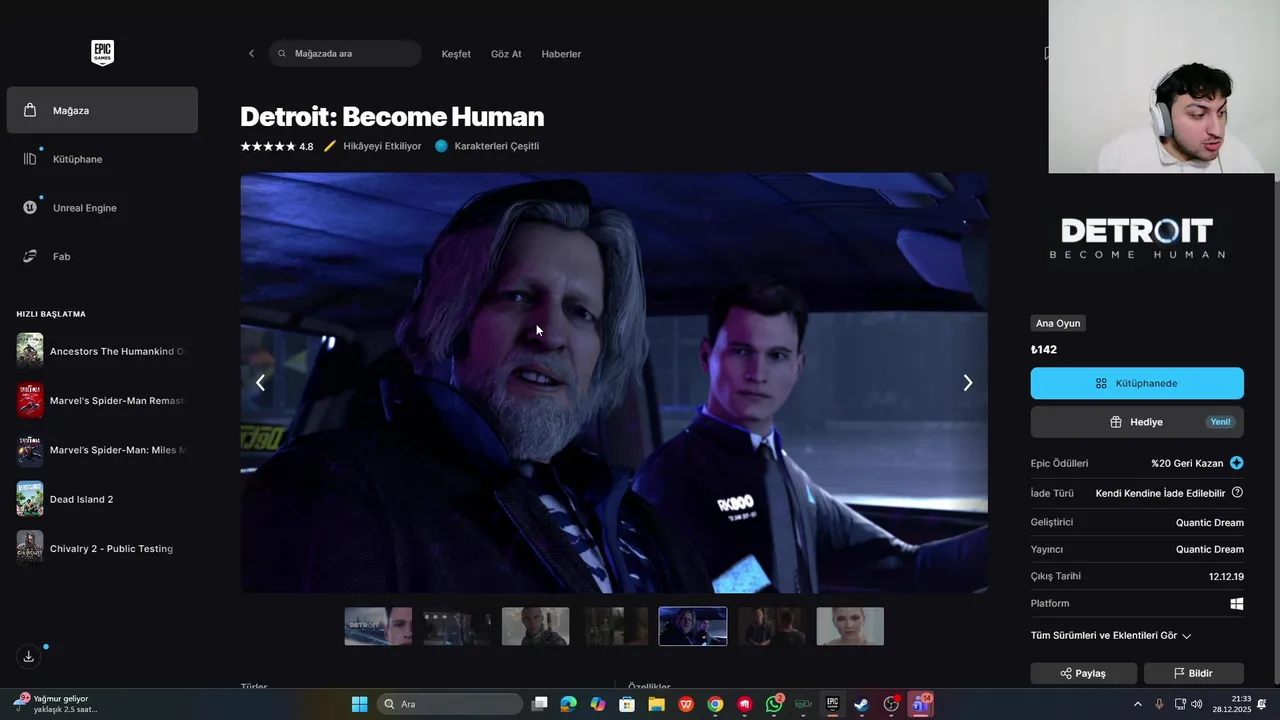
Task: Click the Epic Rewards plus icon
Action: (x=1237, y=463)
